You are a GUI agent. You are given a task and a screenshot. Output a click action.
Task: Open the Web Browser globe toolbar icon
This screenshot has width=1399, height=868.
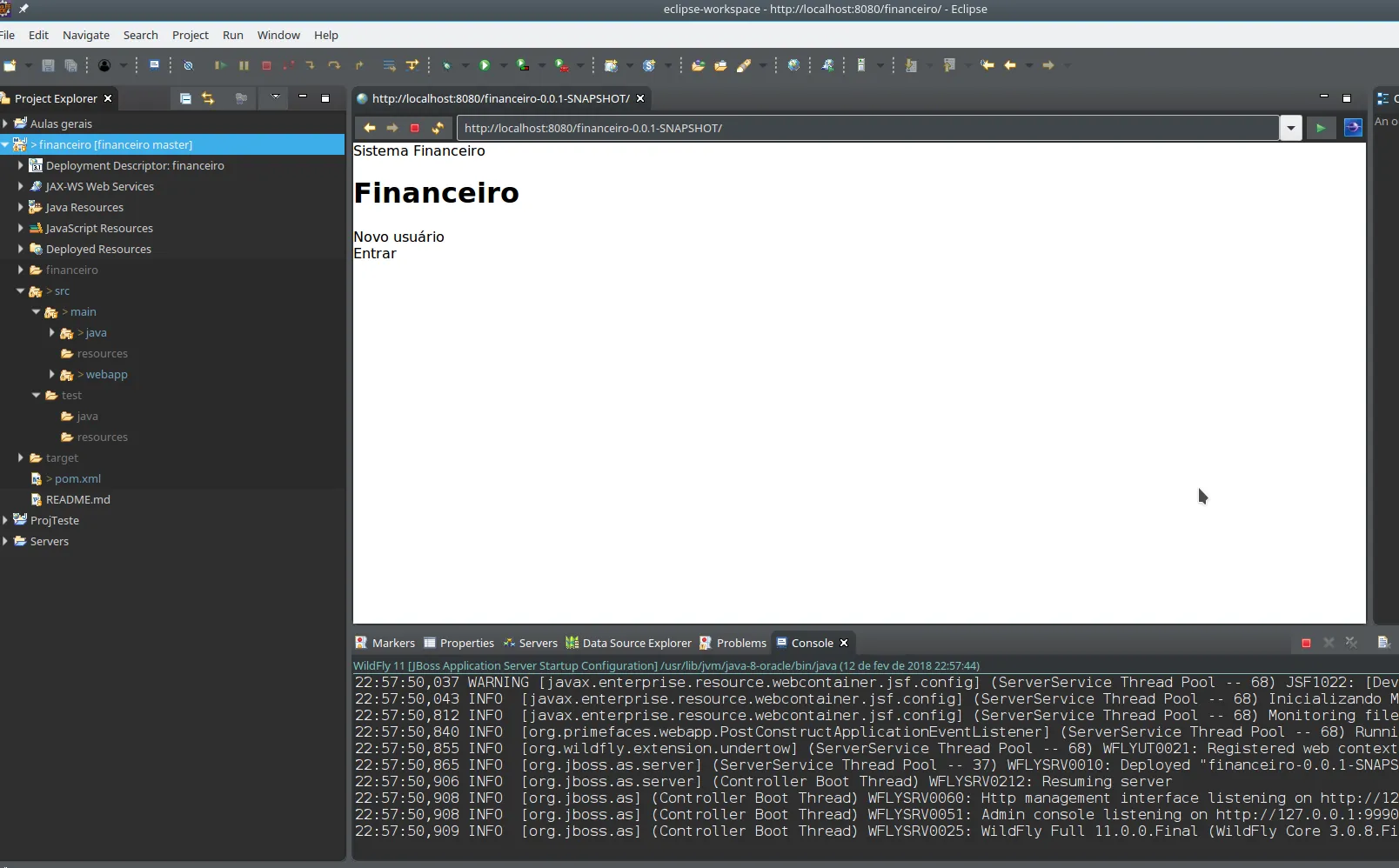click(x=793, y=65)
